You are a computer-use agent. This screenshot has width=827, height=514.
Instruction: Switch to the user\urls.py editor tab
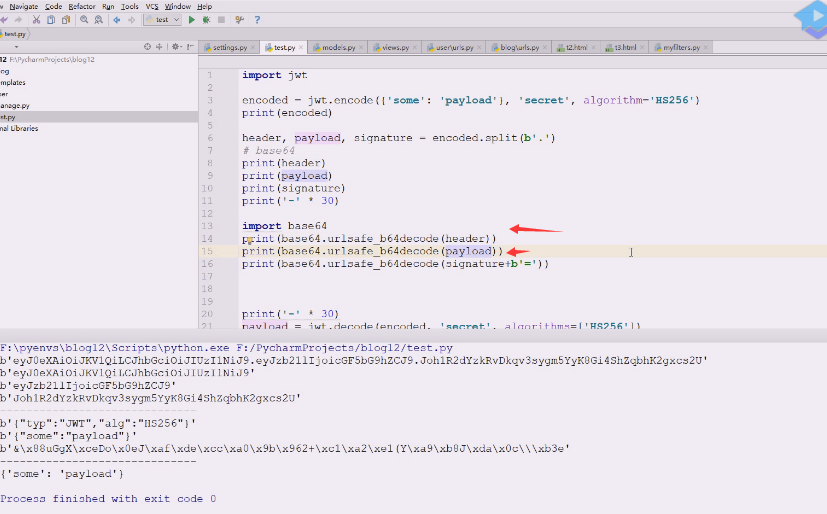pos(454,47)
